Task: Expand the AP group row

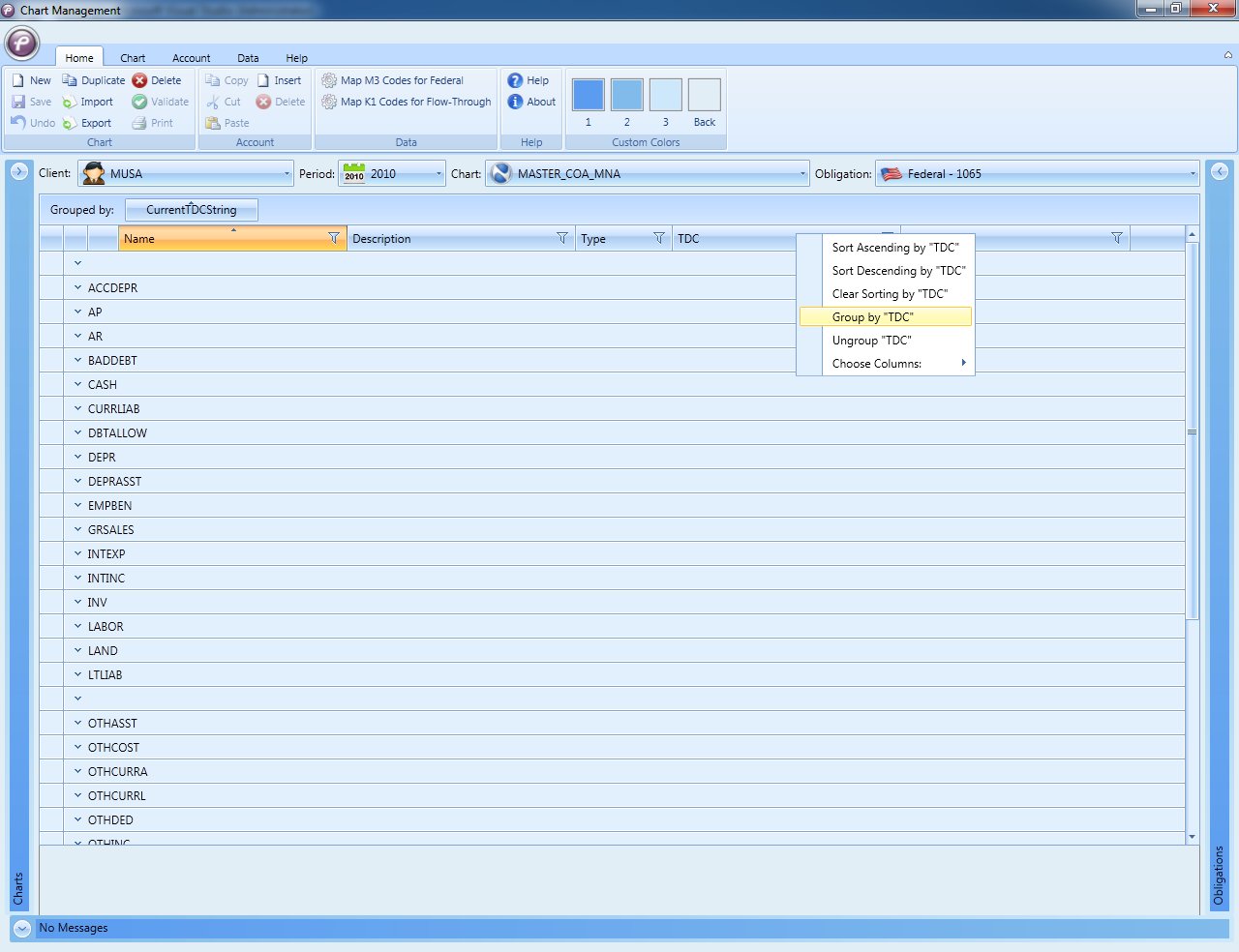Action: tap(78, 312)
